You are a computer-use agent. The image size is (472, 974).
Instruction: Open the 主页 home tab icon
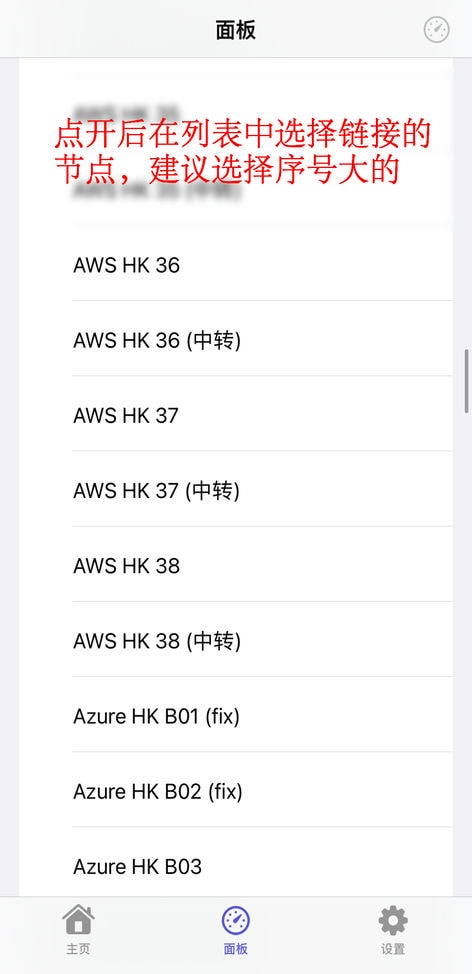click(78, 920)
